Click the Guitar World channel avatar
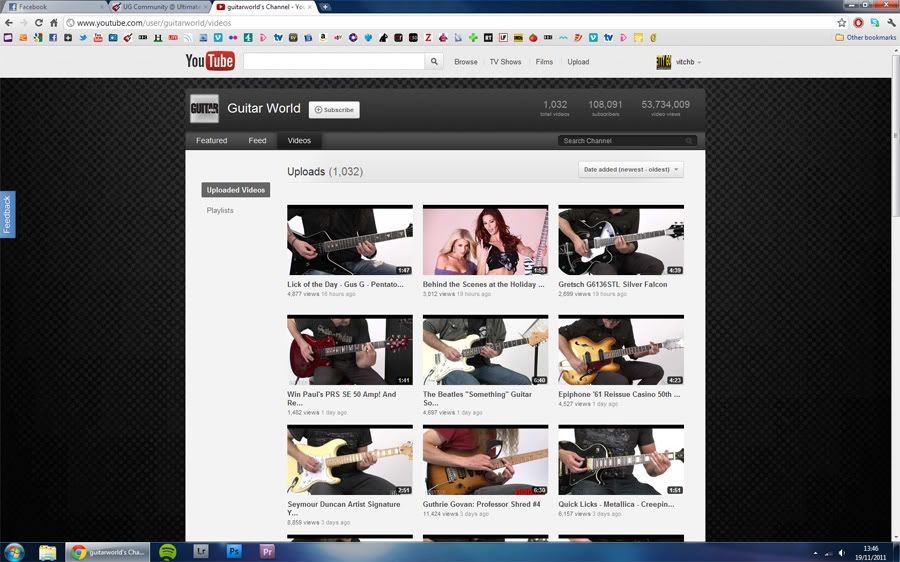The width and height of the screenshot is (900, 562). [x=204, y=108]
